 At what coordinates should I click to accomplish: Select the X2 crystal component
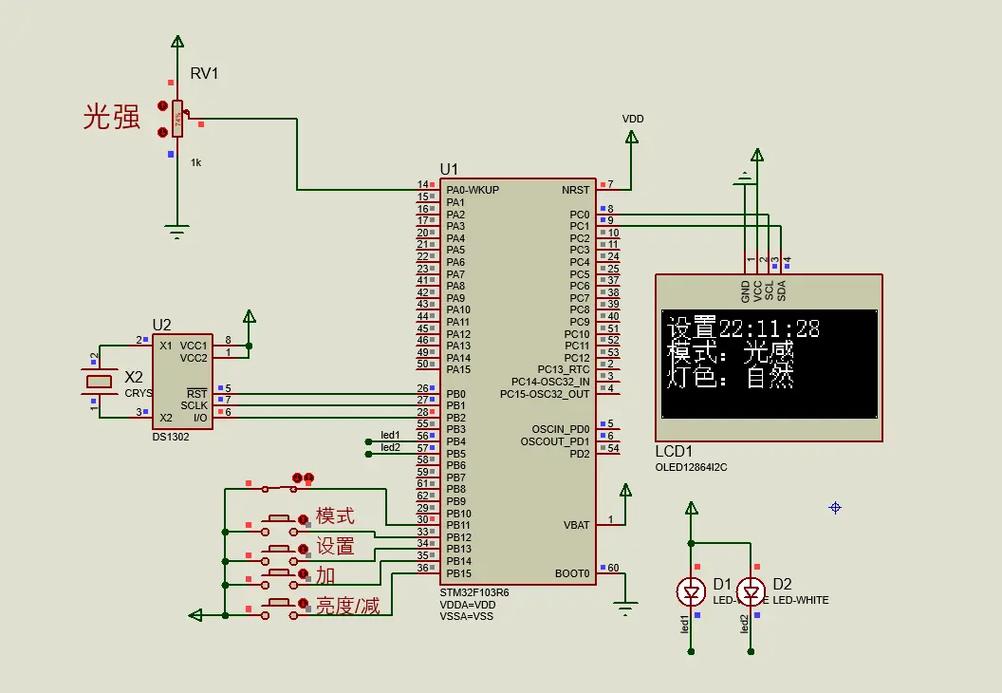point(98,382)
